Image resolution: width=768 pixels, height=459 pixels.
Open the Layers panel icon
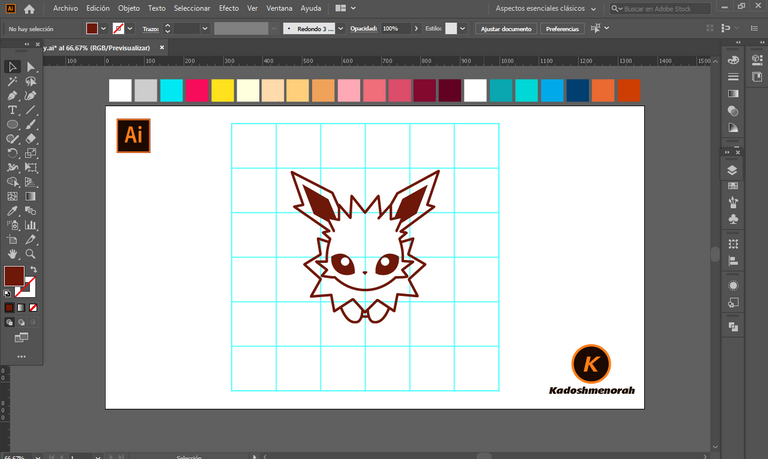(732, 170)
